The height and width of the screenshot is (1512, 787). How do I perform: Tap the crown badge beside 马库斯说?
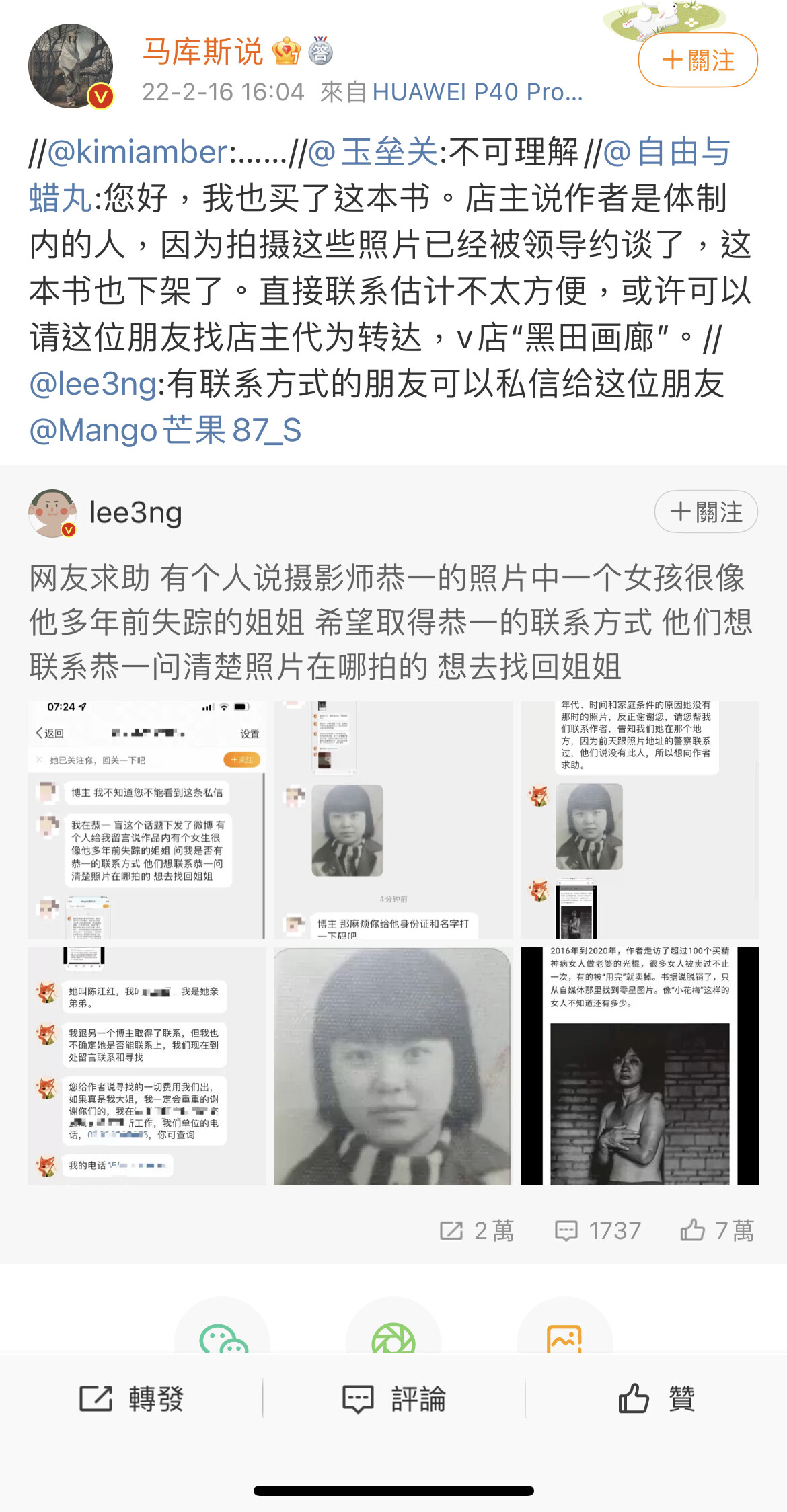286,52
